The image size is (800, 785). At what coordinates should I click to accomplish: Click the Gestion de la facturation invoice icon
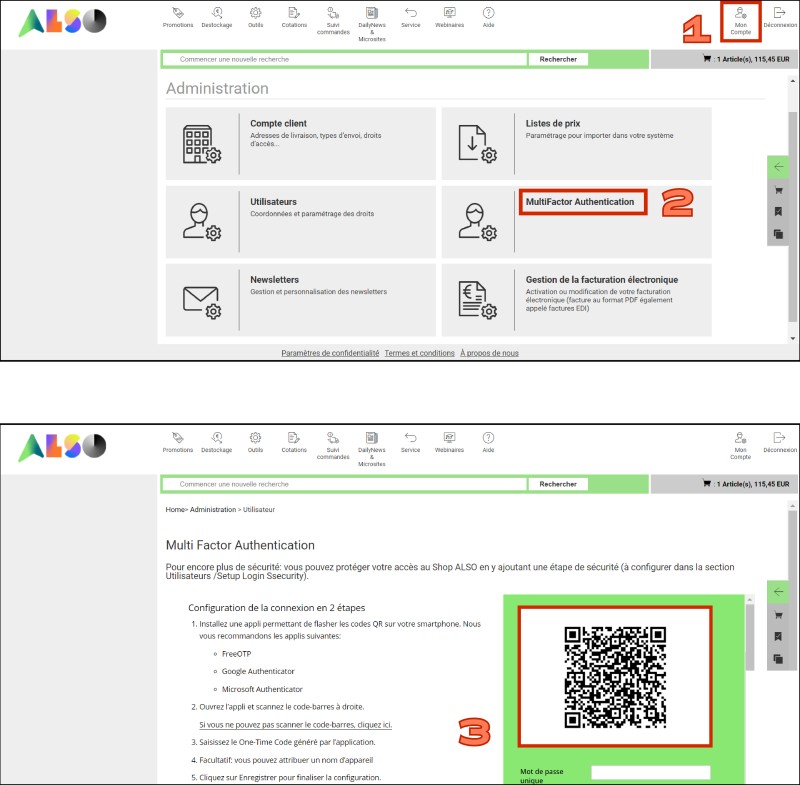pos(478,300)
